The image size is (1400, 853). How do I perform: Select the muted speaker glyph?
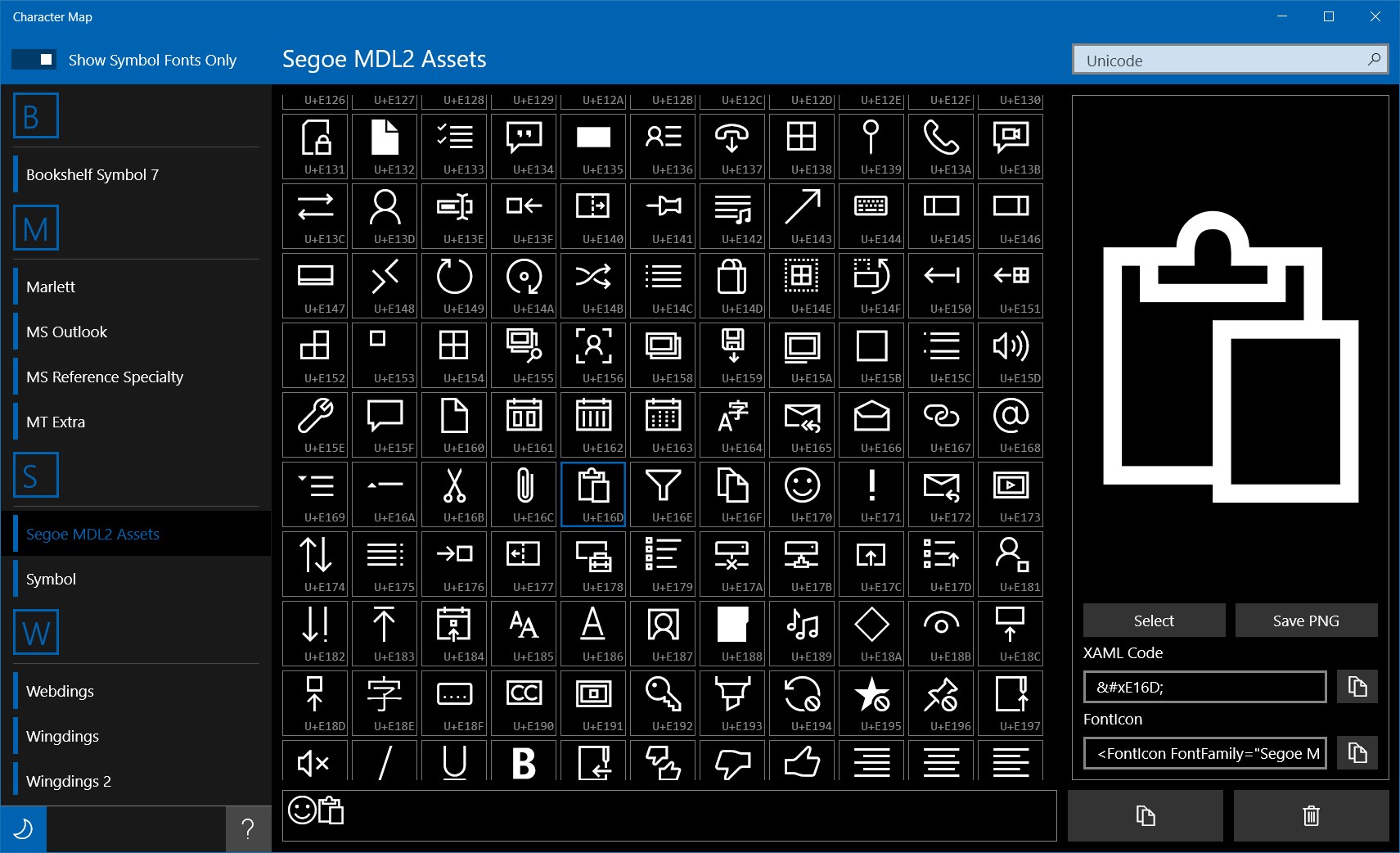315,760
